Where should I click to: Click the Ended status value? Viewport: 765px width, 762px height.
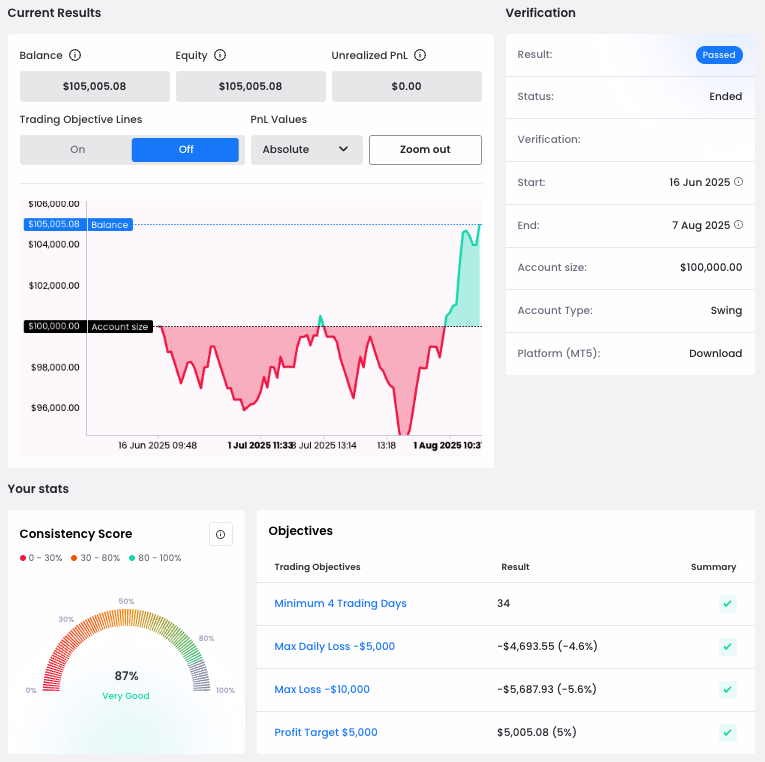[x=725, y=97]
